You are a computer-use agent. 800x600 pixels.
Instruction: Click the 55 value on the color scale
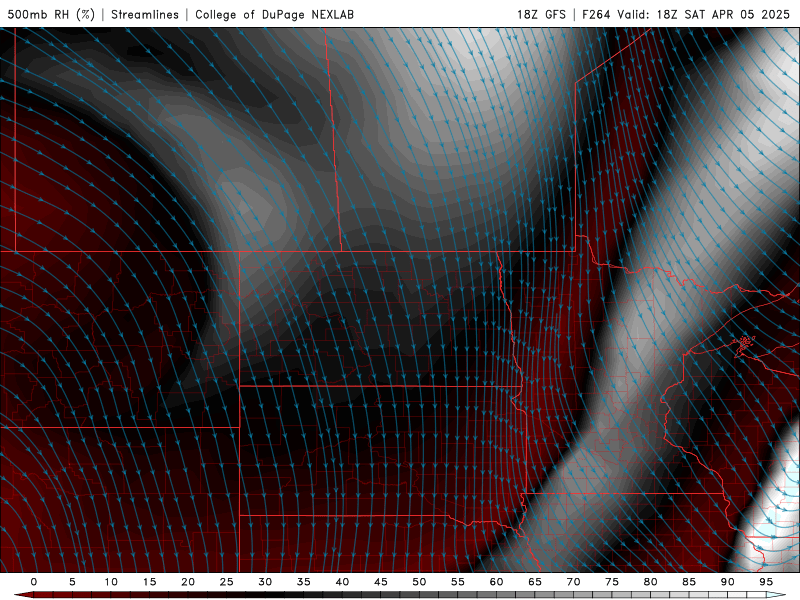pos(458,582)
